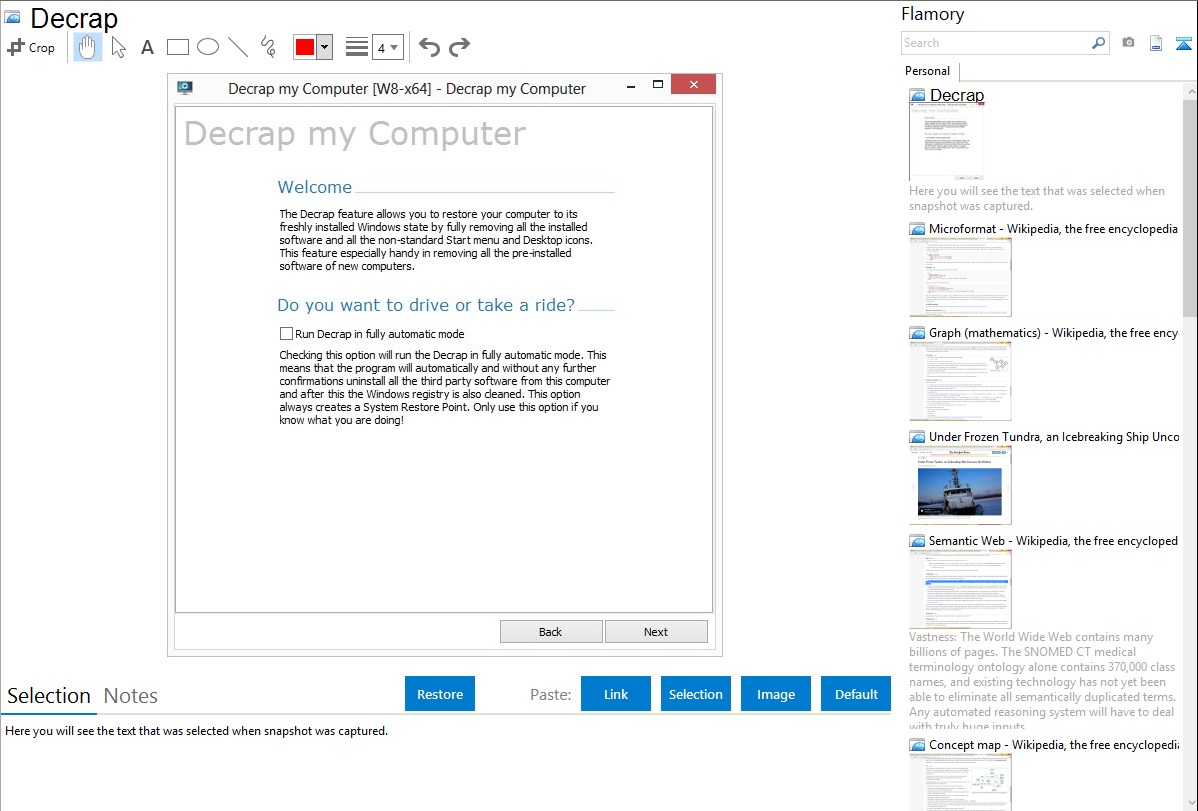
Task: Click the camera capture snapshot icon
Action: [1128, 43]
